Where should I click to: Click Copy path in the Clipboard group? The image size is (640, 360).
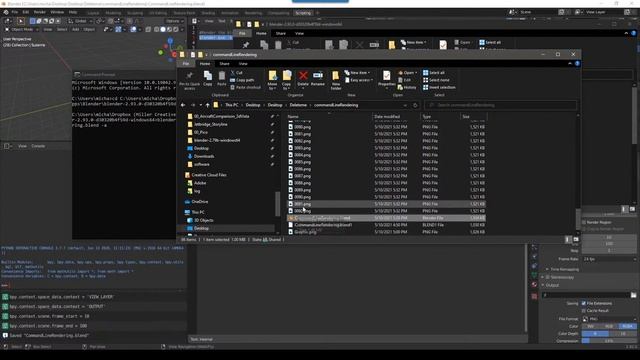click(x=242, y=80)
